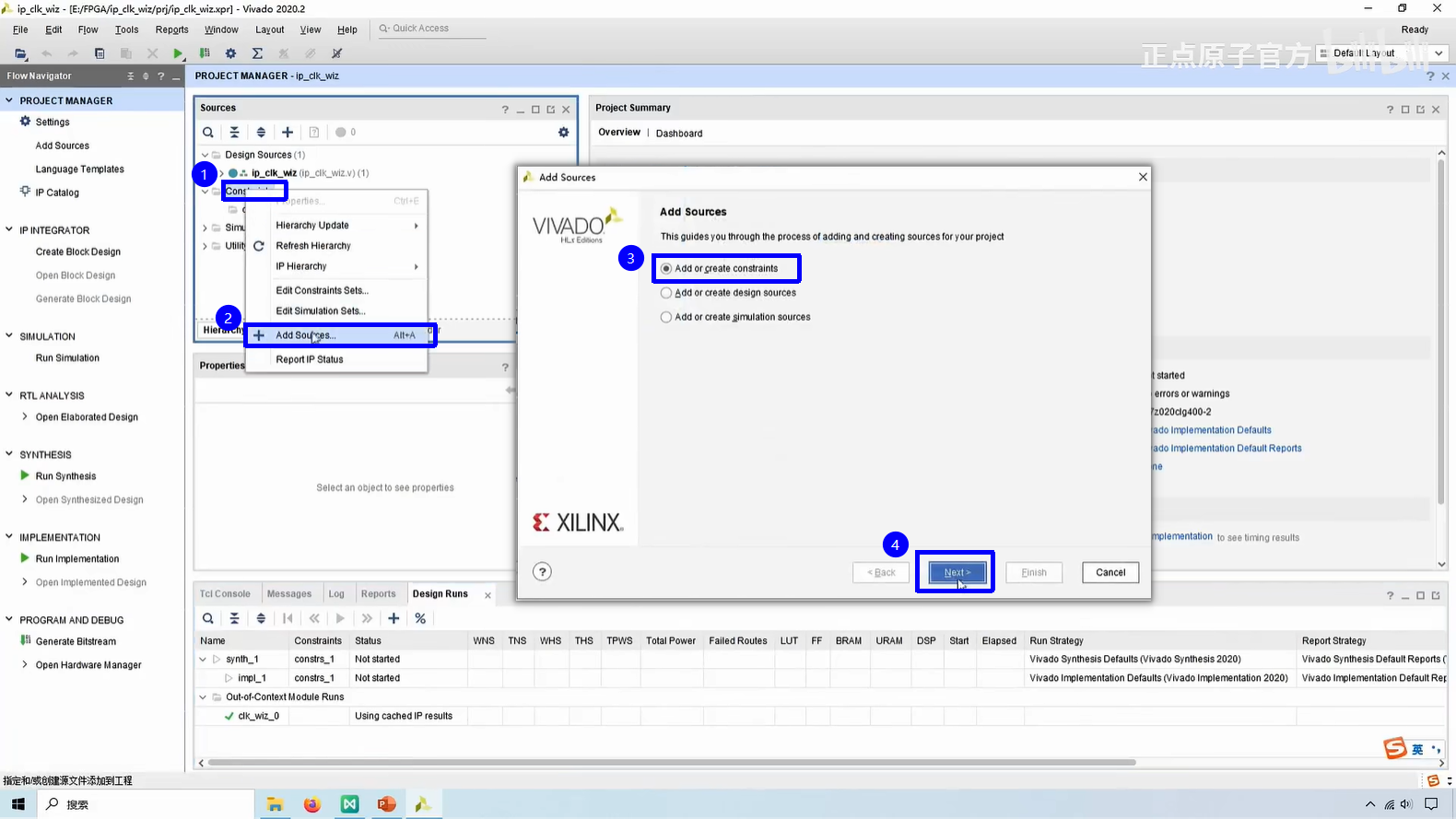Choose Add Sources from context menu
Viewport: 1456px width, 819px height.
(x=336, y=335)
